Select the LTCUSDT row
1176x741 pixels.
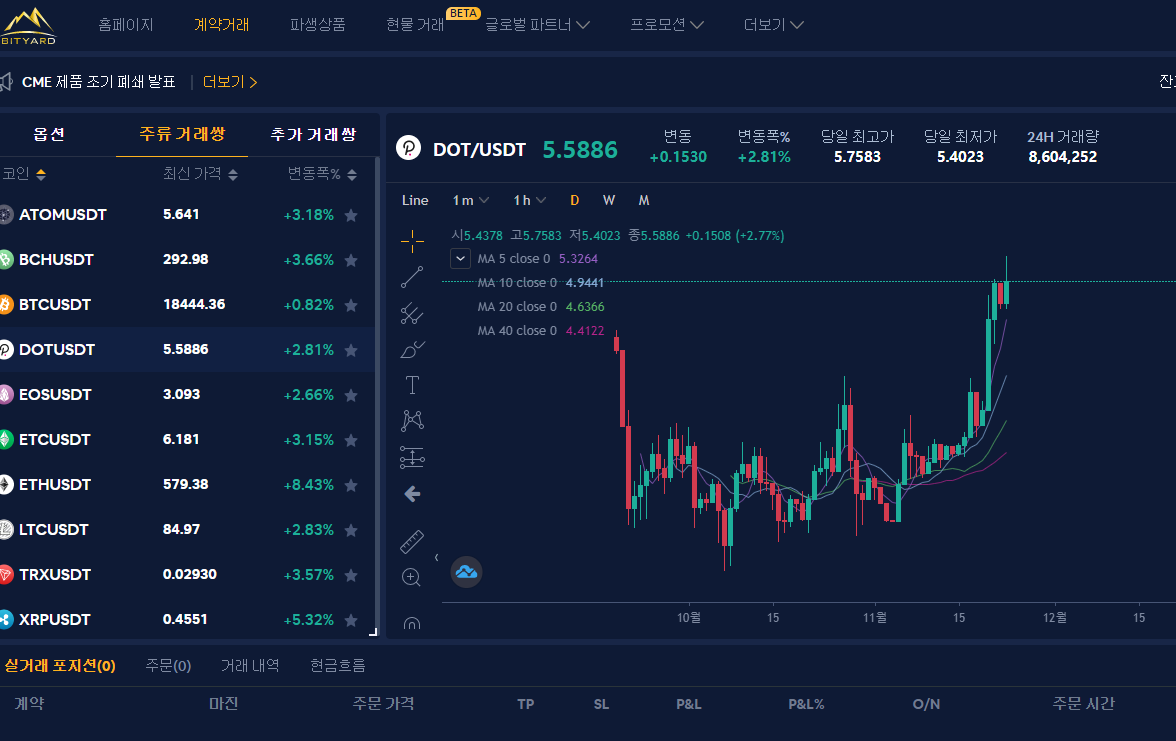(188, 530)
